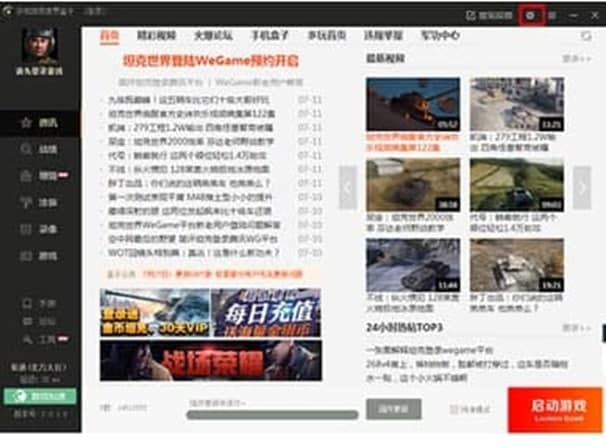This screenshot has width=606, height=447.
Task: Select the magnifier icon sidebar item
Action: pyautogui.click(x=39, y=149)
